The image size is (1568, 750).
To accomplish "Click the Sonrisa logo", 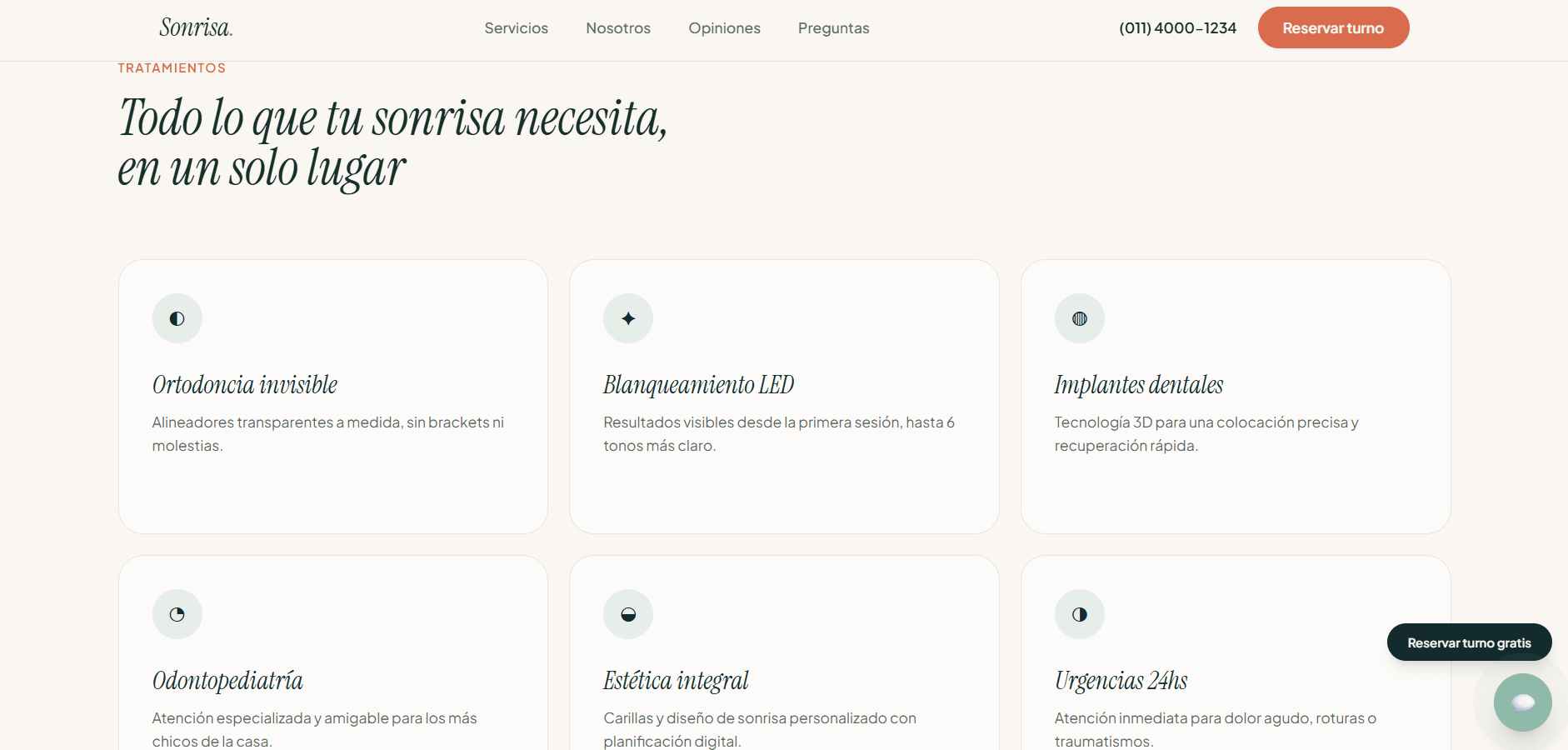I will tap(196, 27).
